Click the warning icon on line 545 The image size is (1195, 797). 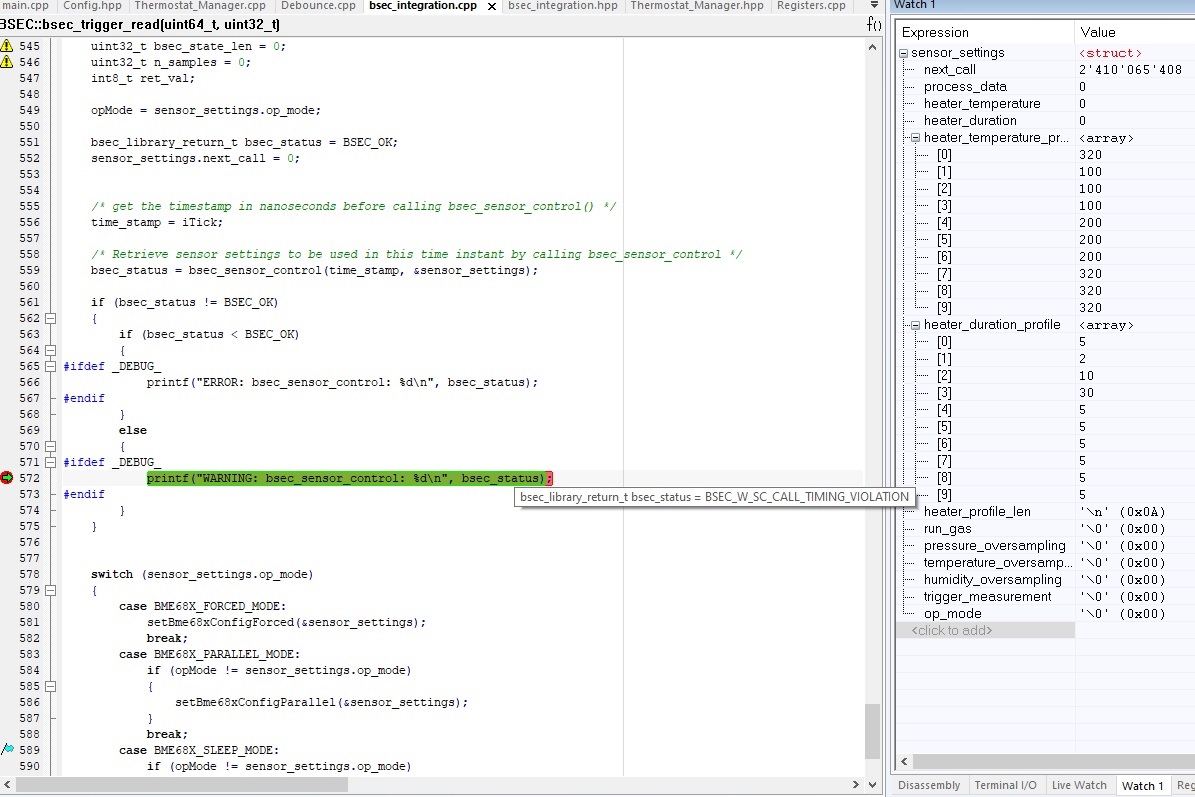pyautogui.click(x=7, y=46)
